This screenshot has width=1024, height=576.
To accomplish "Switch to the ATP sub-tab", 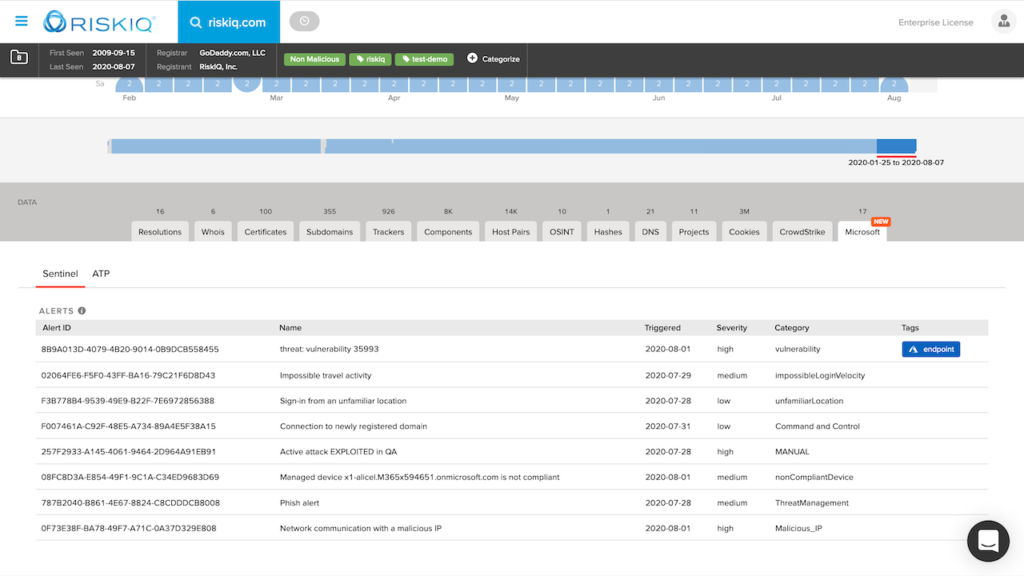I will (101, 274).
